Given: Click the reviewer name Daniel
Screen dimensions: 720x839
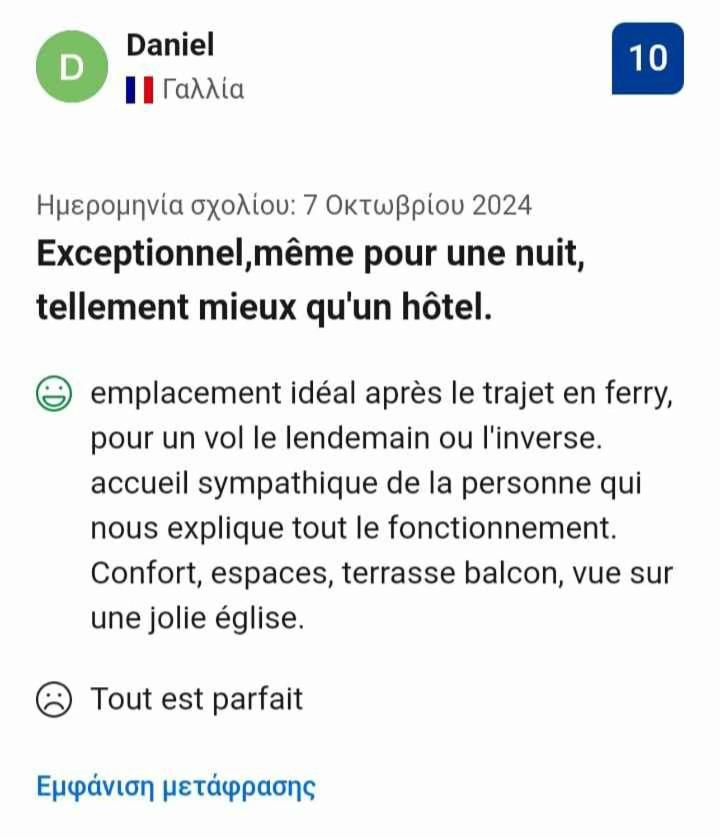Looking at the screenshot, I should point(170,44).
